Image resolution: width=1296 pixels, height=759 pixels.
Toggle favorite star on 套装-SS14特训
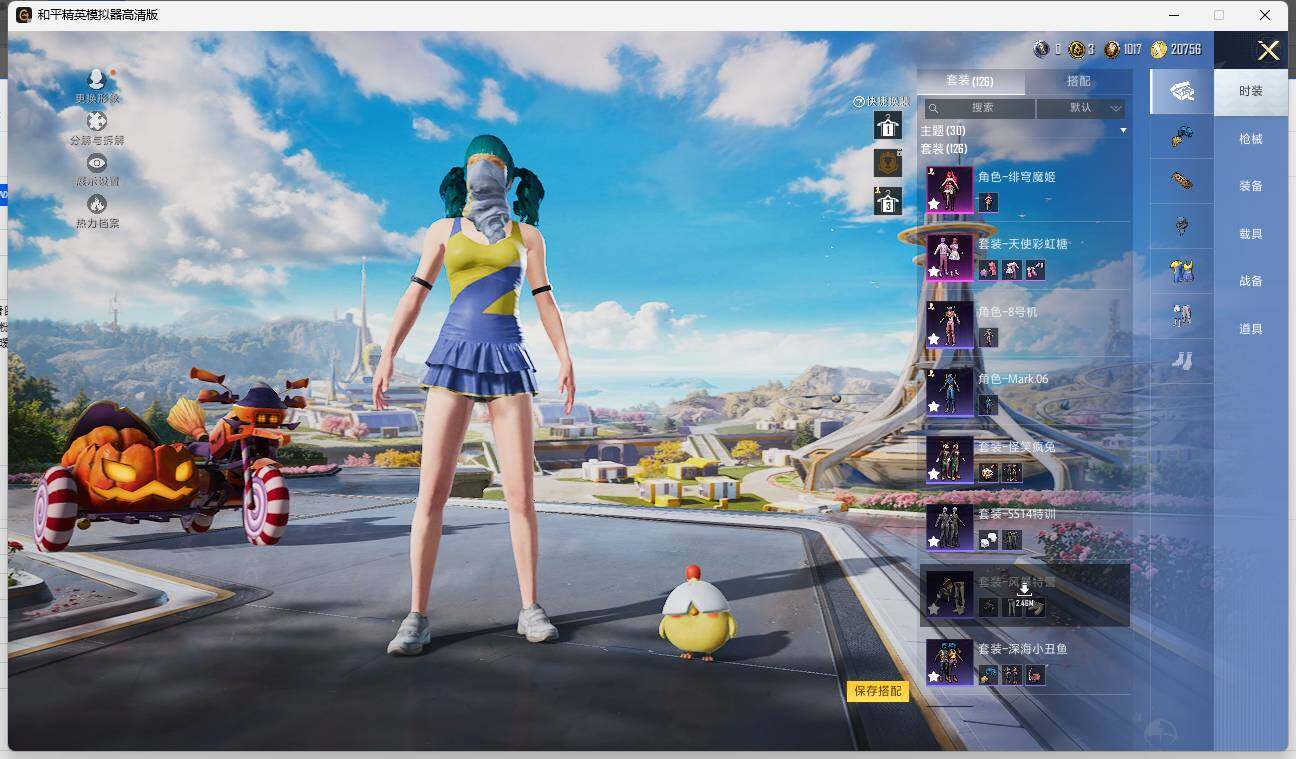click(934, 541)
